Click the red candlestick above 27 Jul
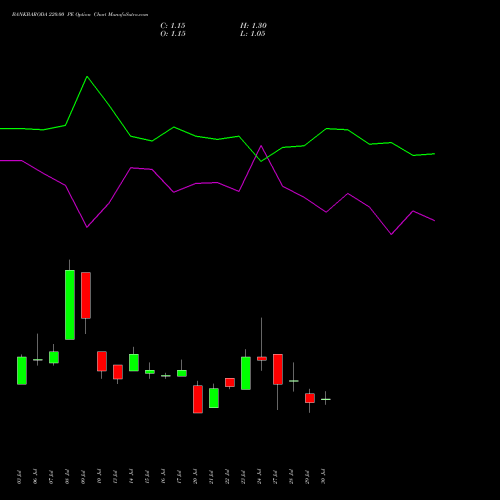 pos(278,369)
